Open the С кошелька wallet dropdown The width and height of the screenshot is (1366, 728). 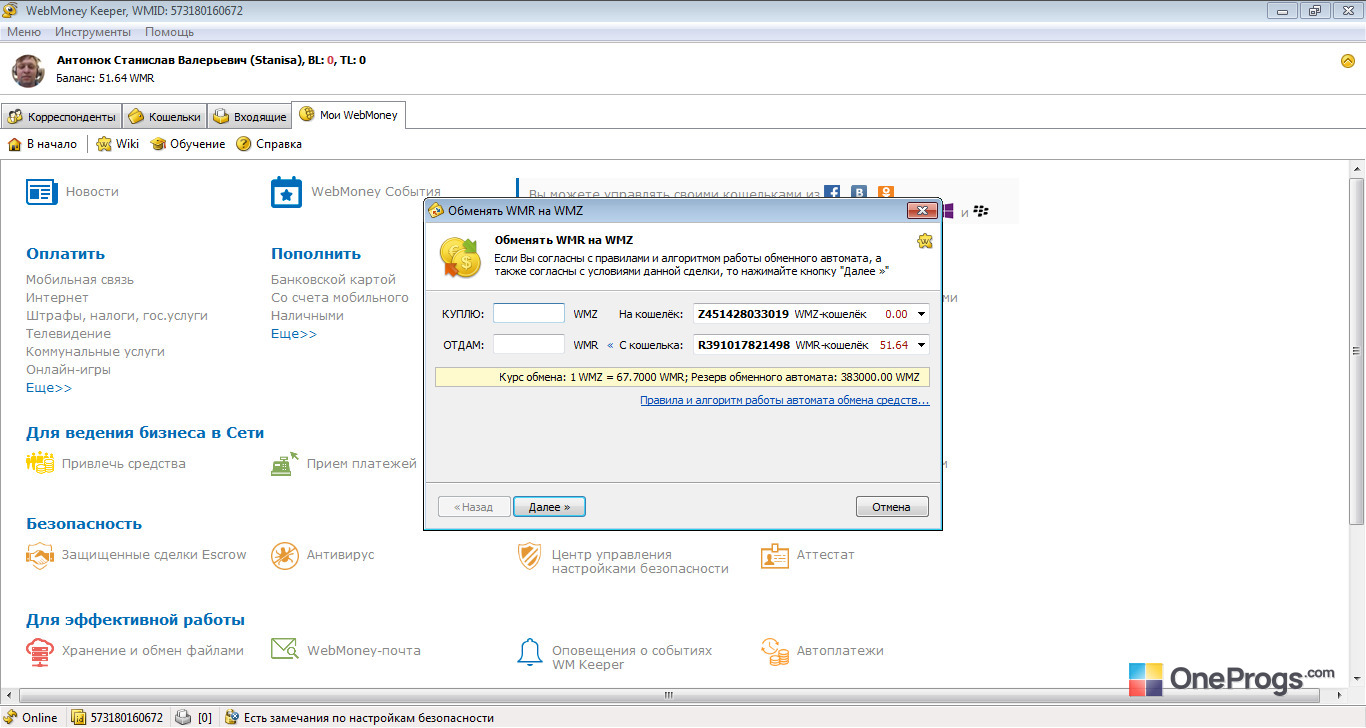(x=920, y=345)
